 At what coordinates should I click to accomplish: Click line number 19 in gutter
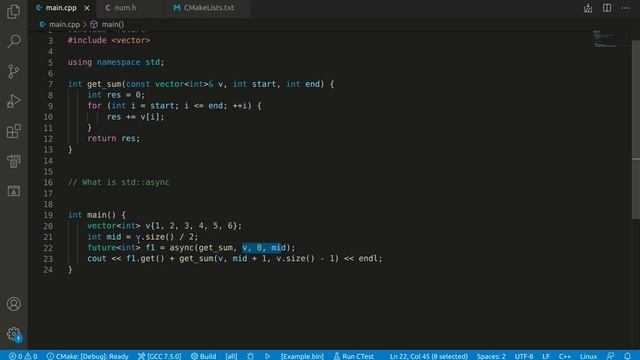(x=48, y=215)
